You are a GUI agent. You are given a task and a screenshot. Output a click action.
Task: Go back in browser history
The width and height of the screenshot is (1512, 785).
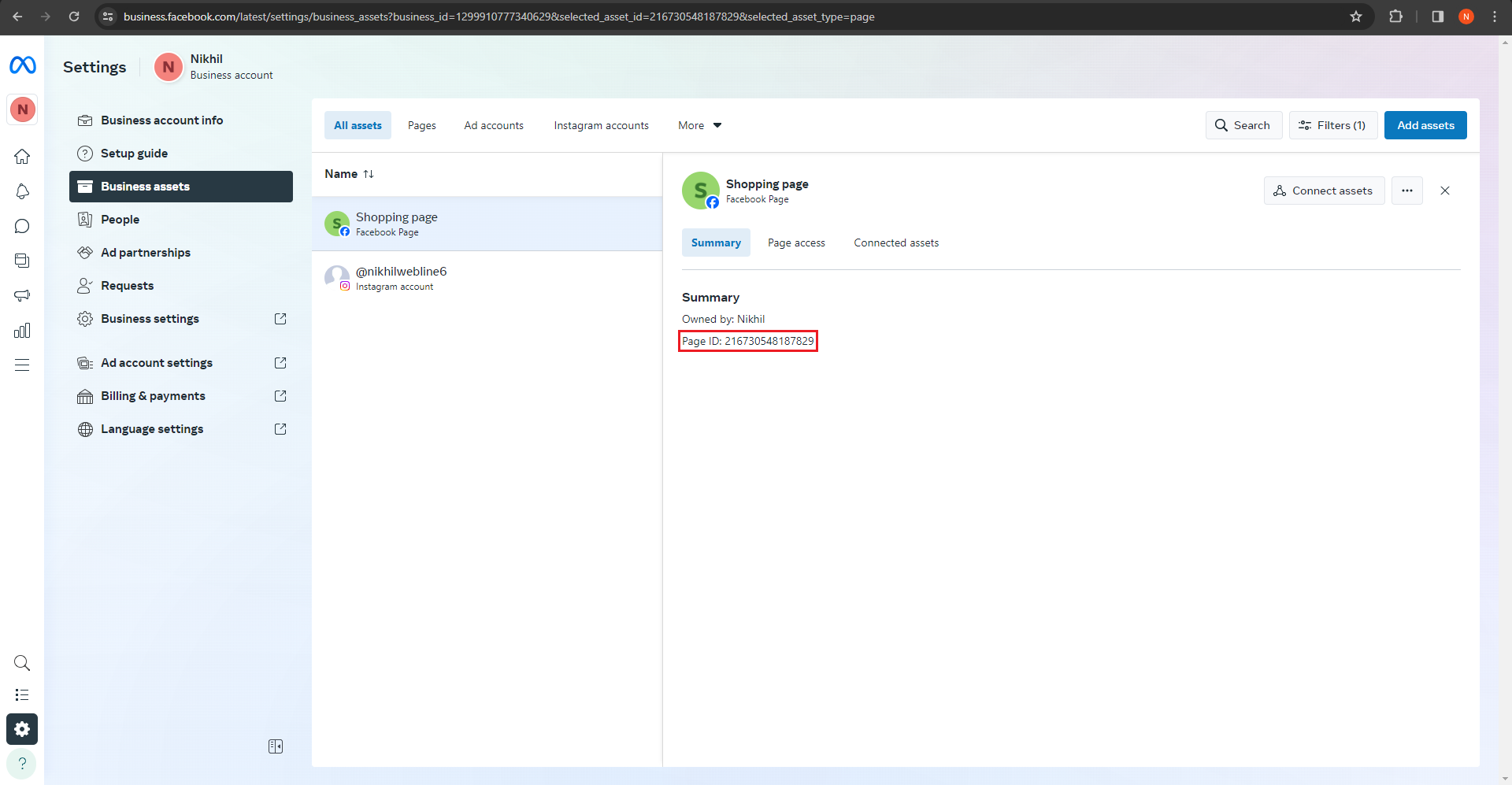coord(17,17)
